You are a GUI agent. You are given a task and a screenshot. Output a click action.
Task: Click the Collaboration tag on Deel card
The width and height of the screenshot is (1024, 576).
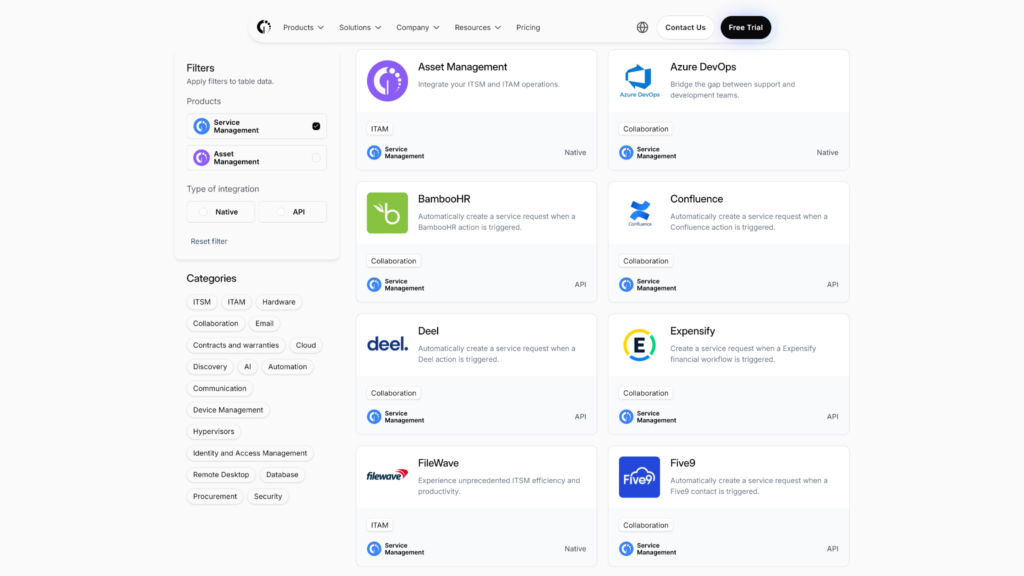pyautogui.click(x=394, y=393)
